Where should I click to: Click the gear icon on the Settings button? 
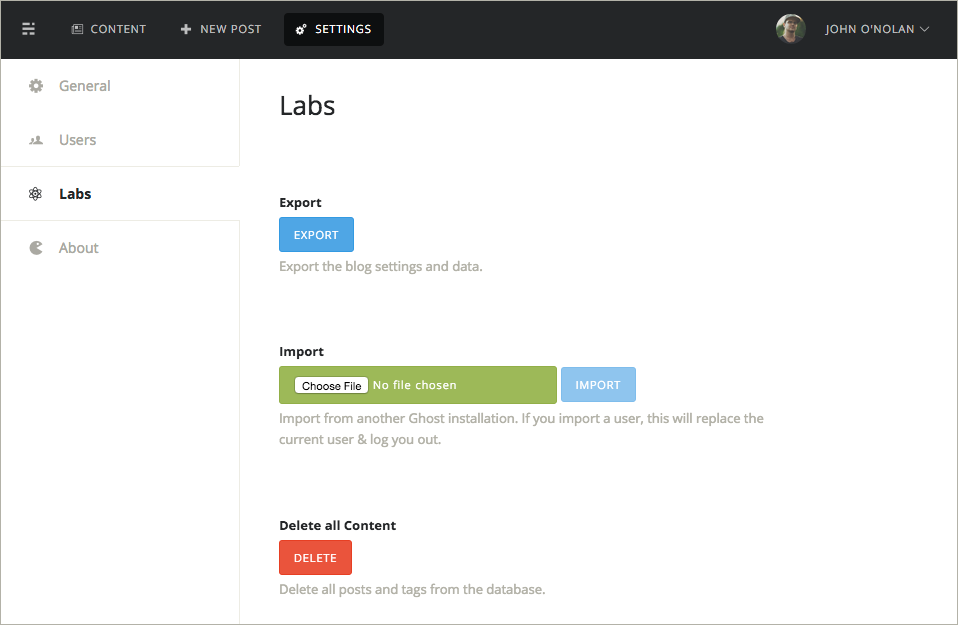(301, 29)
